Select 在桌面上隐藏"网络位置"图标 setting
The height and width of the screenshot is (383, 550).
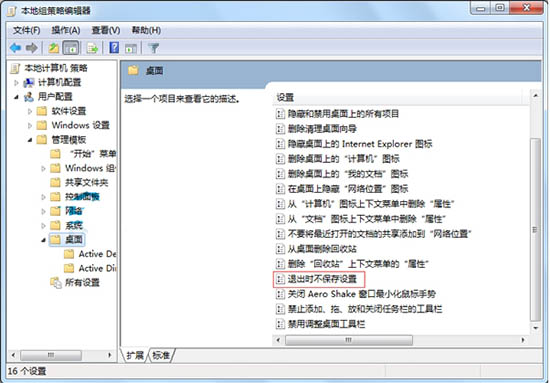click(x=348, y=189)
